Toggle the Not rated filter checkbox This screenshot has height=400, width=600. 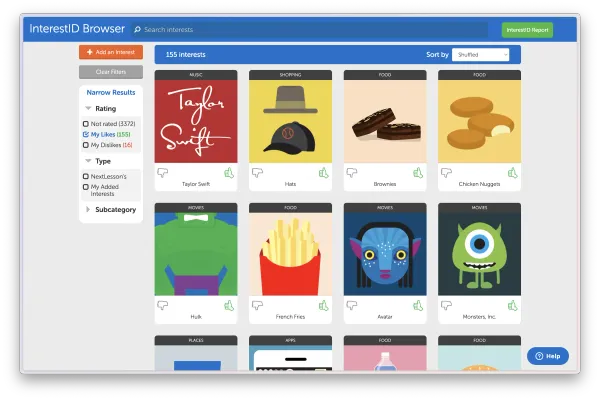[86, 124]
